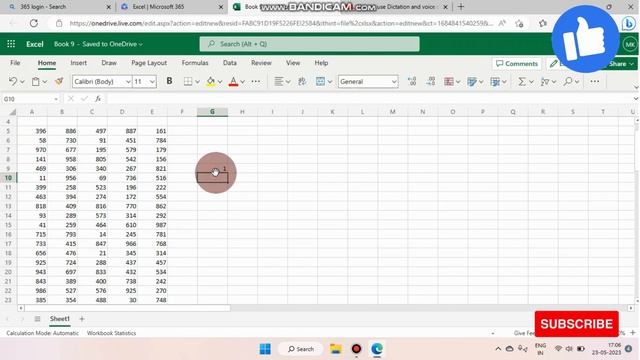
Task: Click the Book 9 file name
Action: [x=64, y=44]
